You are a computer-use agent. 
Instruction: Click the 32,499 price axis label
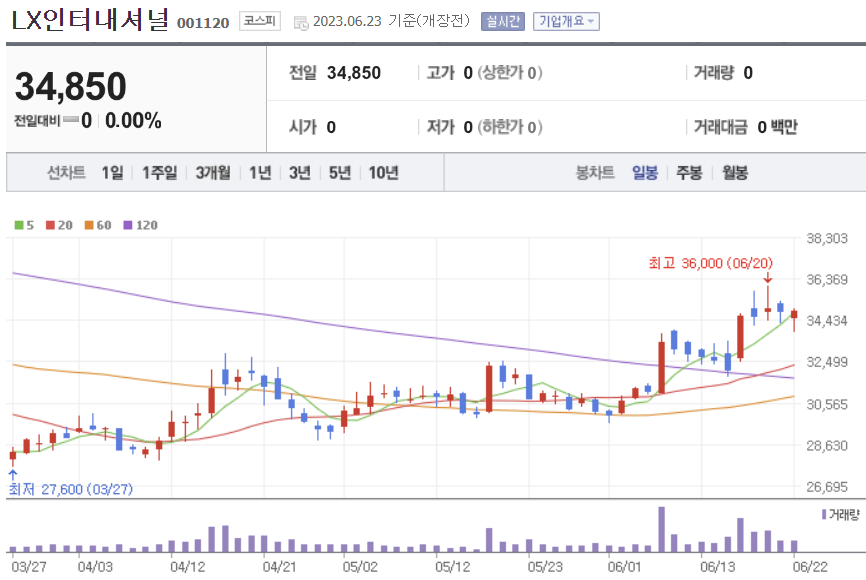pyautogui.click(x=827, y=362)
